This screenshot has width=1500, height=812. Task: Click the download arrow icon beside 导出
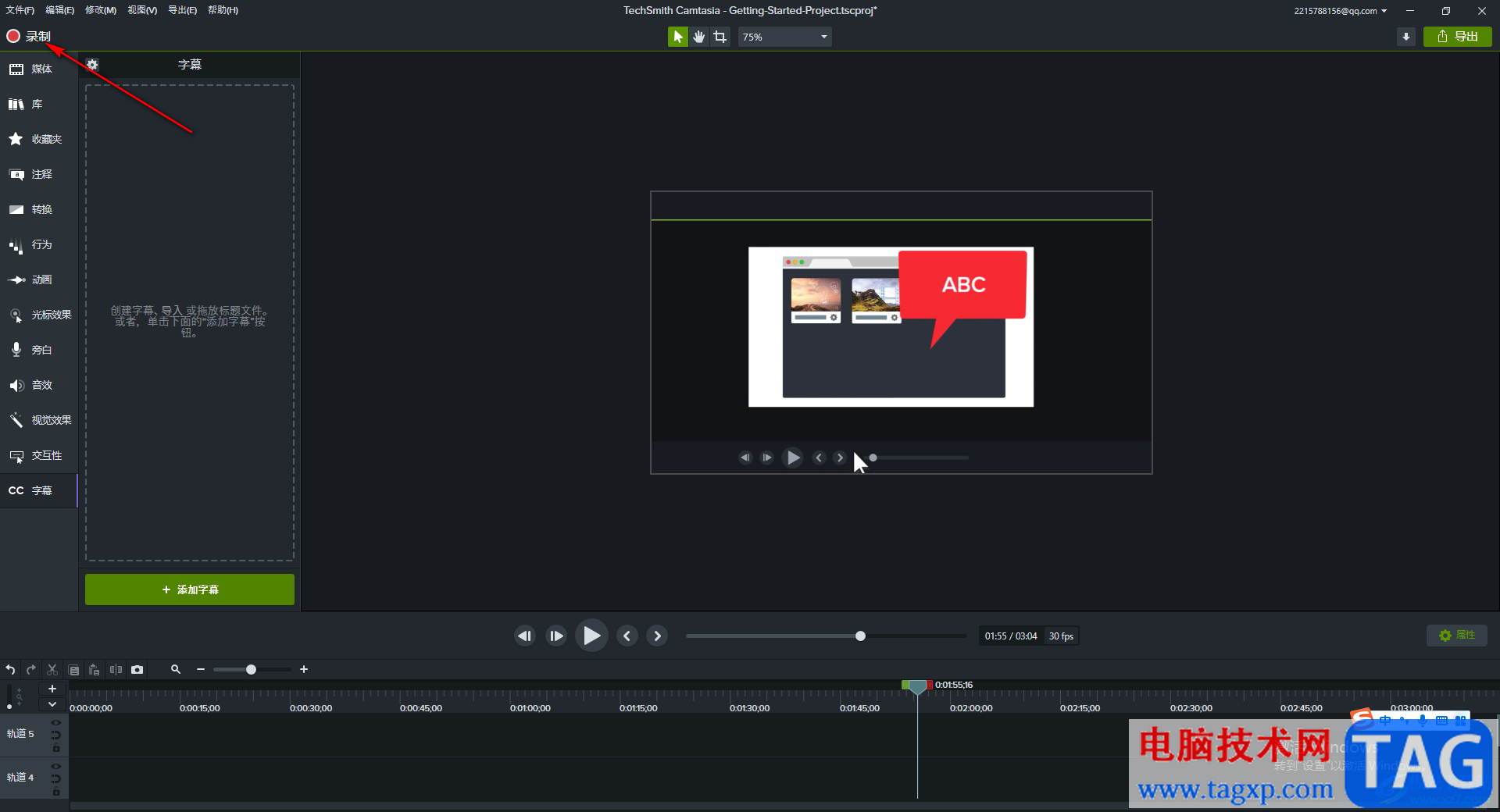click(1405, 37)
